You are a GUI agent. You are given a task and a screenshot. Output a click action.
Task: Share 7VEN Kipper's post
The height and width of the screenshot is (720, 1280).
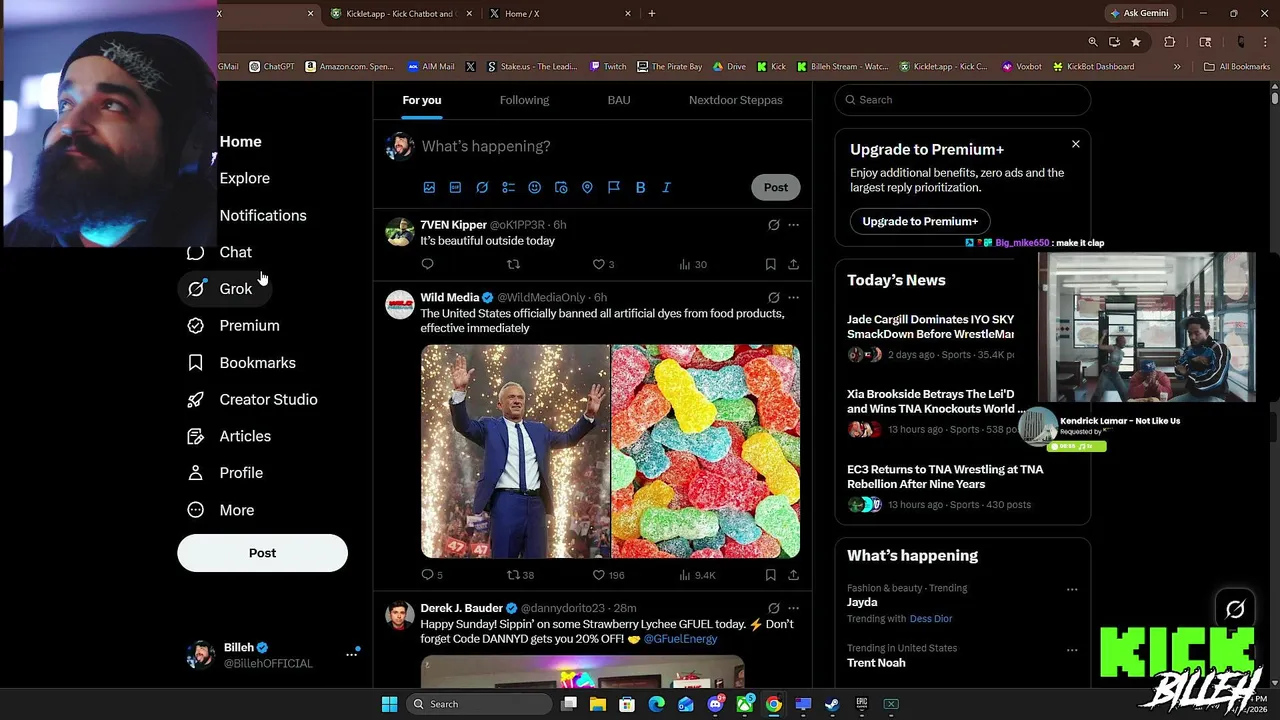tap(793, 264)
